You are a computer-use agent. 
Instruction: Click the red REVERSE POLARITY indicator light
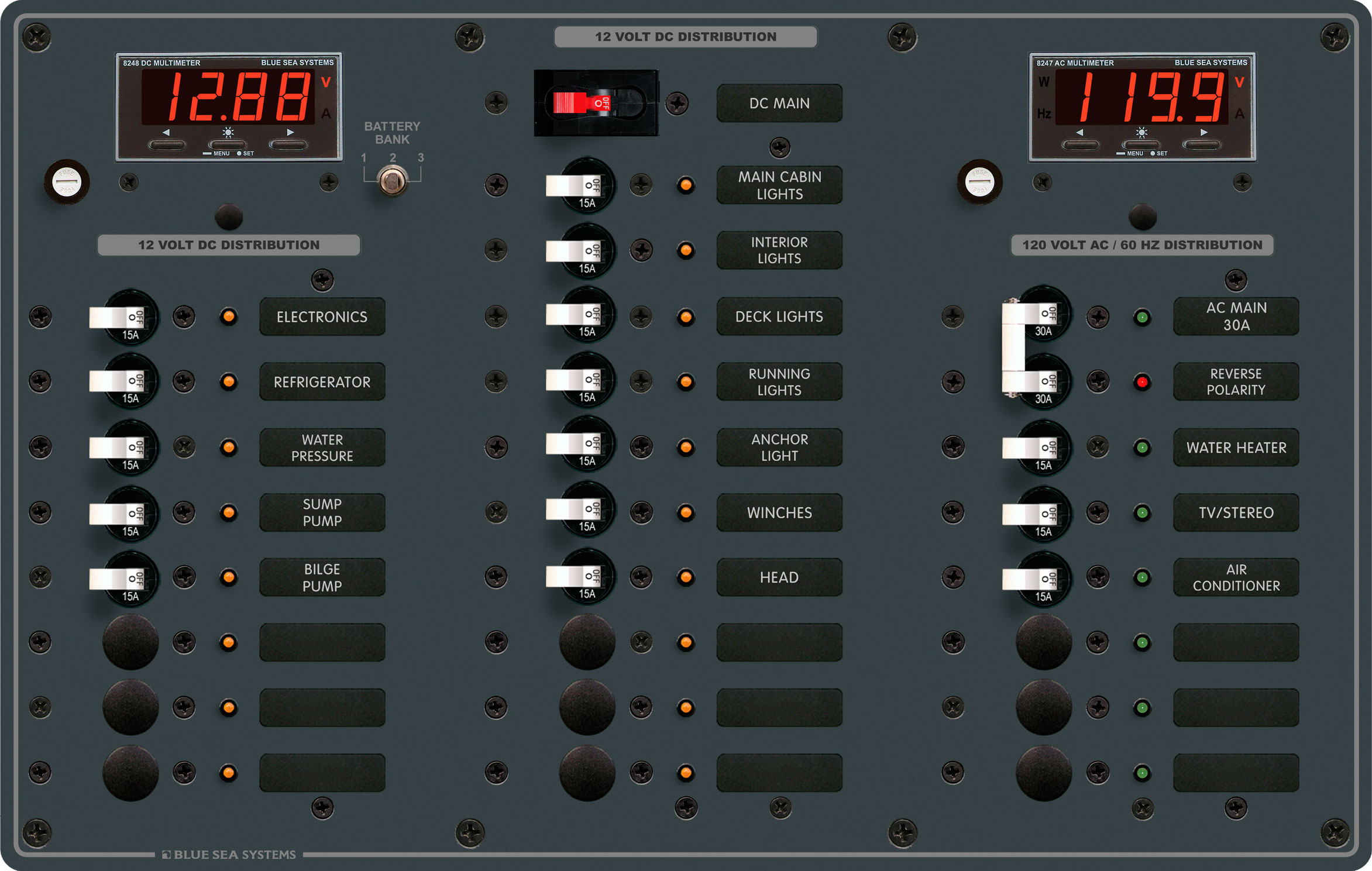tap(1141, 382)
